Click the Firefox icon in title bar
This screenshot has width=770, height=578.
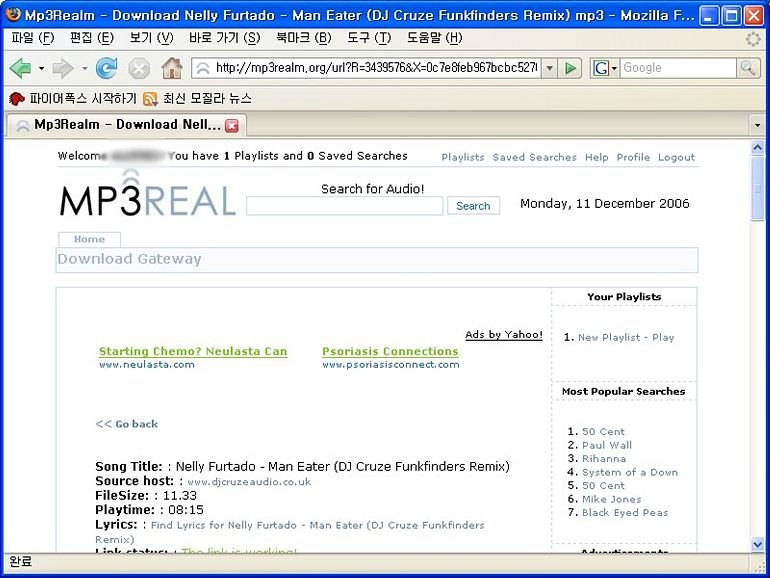(x=13, y=14)
